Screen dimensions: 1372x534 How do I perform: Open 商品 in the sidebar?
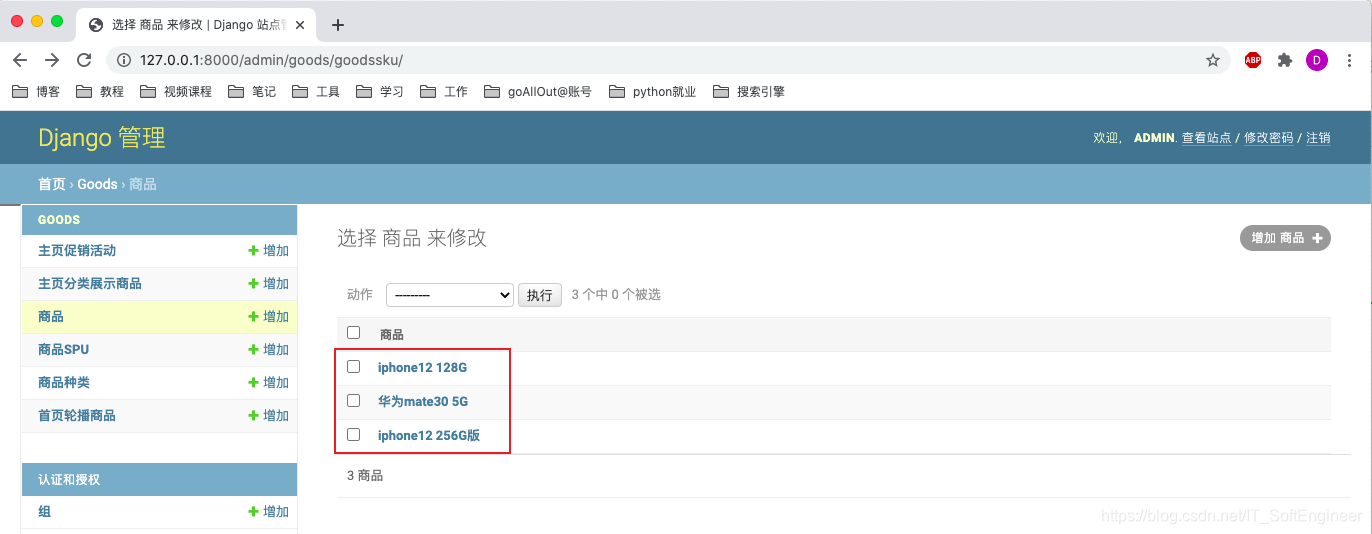pos(51,317)
